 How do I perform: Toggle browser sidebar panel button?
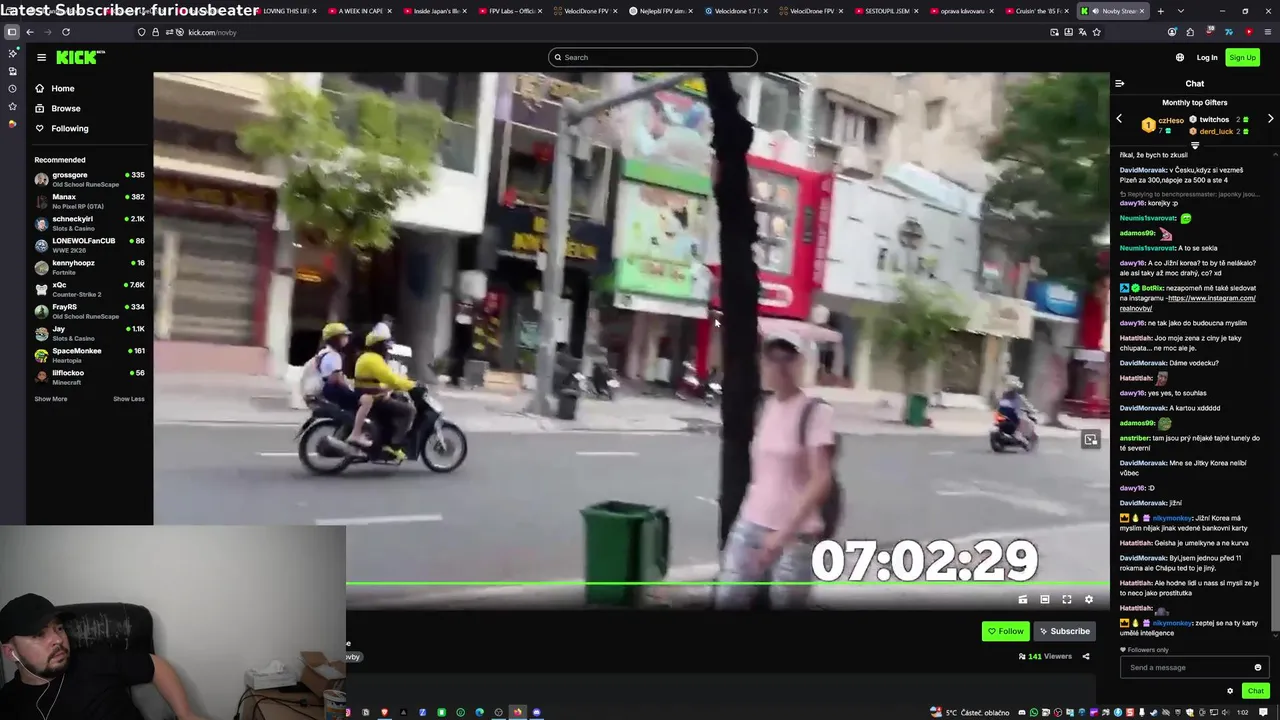click(12, 32)
